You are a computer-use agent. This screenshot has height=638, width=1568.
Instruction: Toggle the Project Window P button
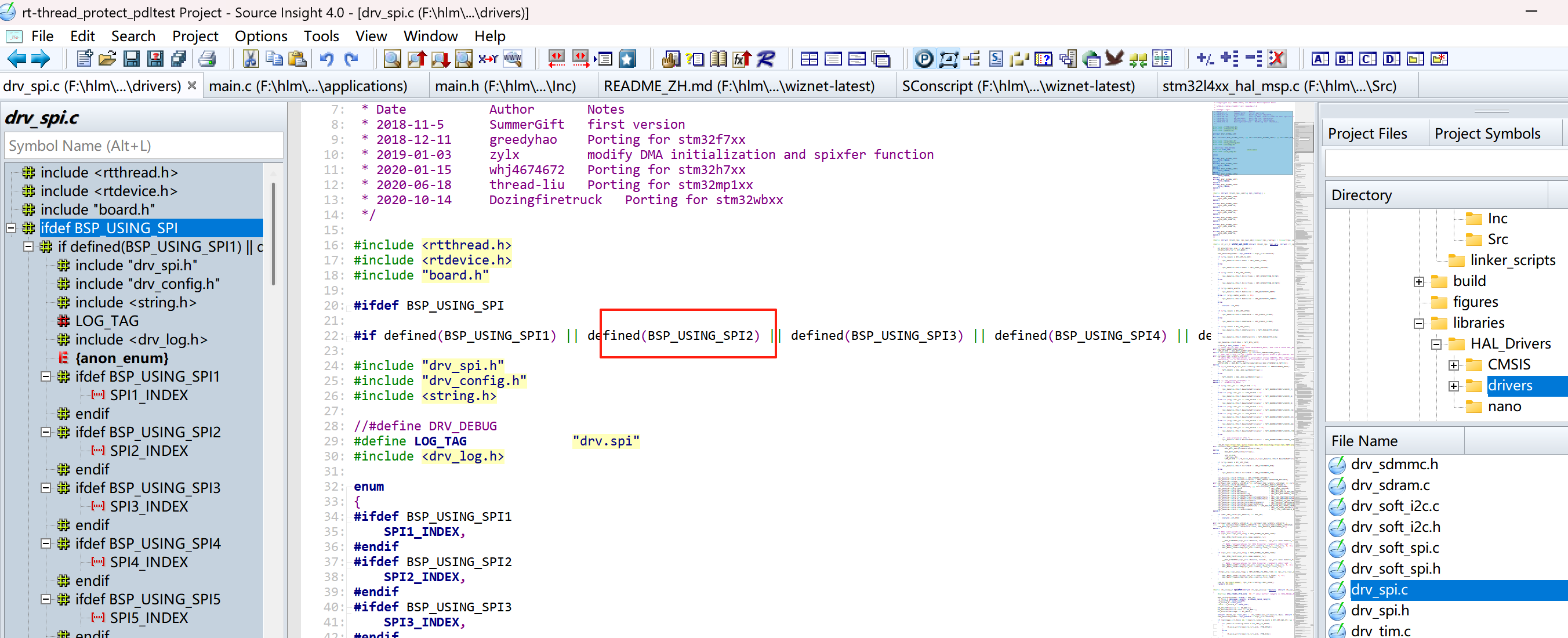[923, 59]
